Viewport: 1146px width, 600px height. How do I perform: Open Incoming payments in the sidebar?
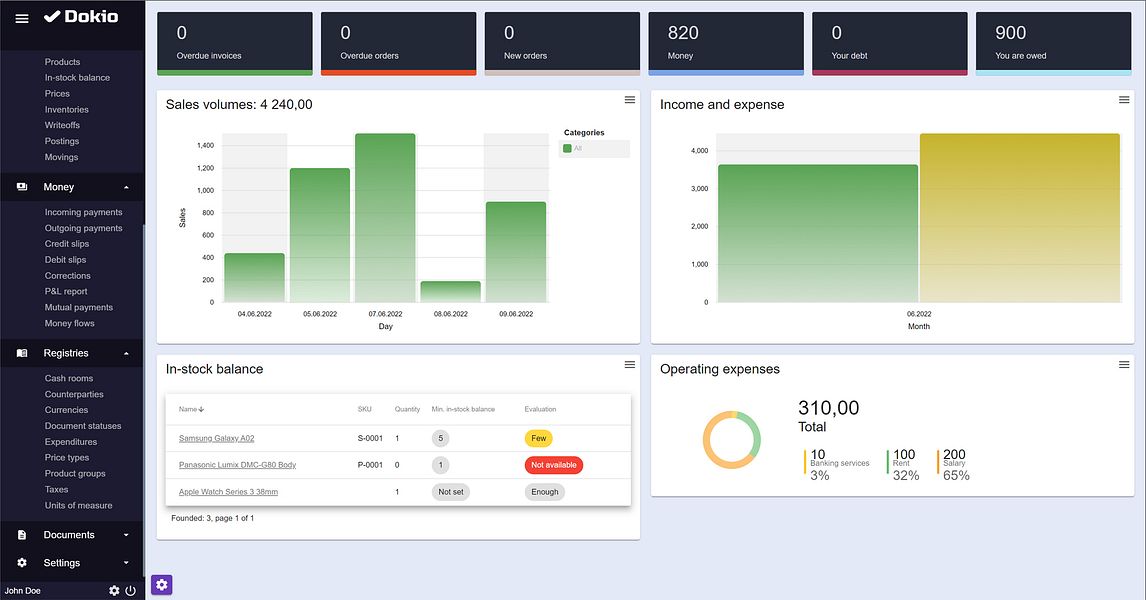point(83,212)
